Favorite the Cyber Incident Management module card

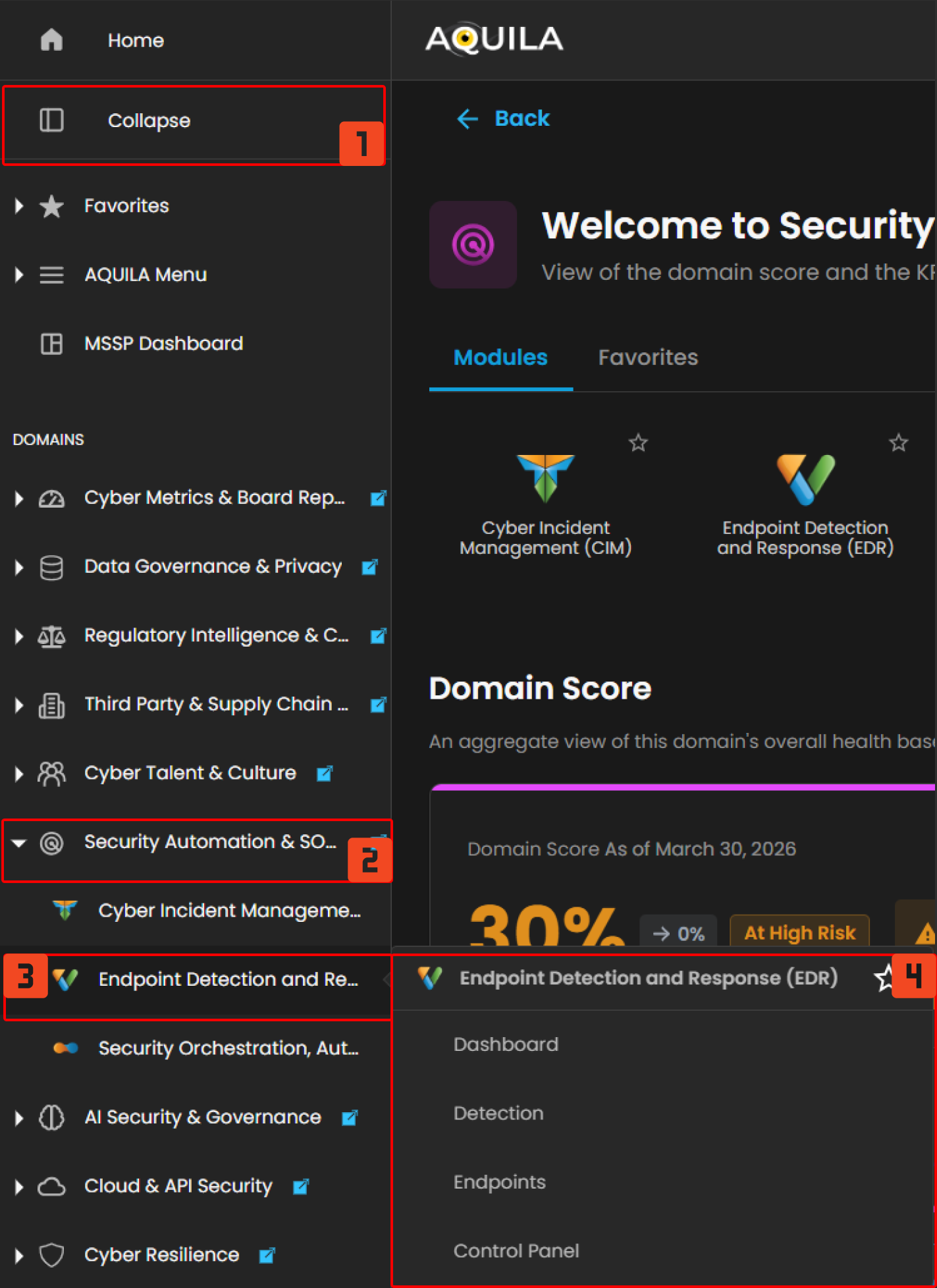pos(638,443)
